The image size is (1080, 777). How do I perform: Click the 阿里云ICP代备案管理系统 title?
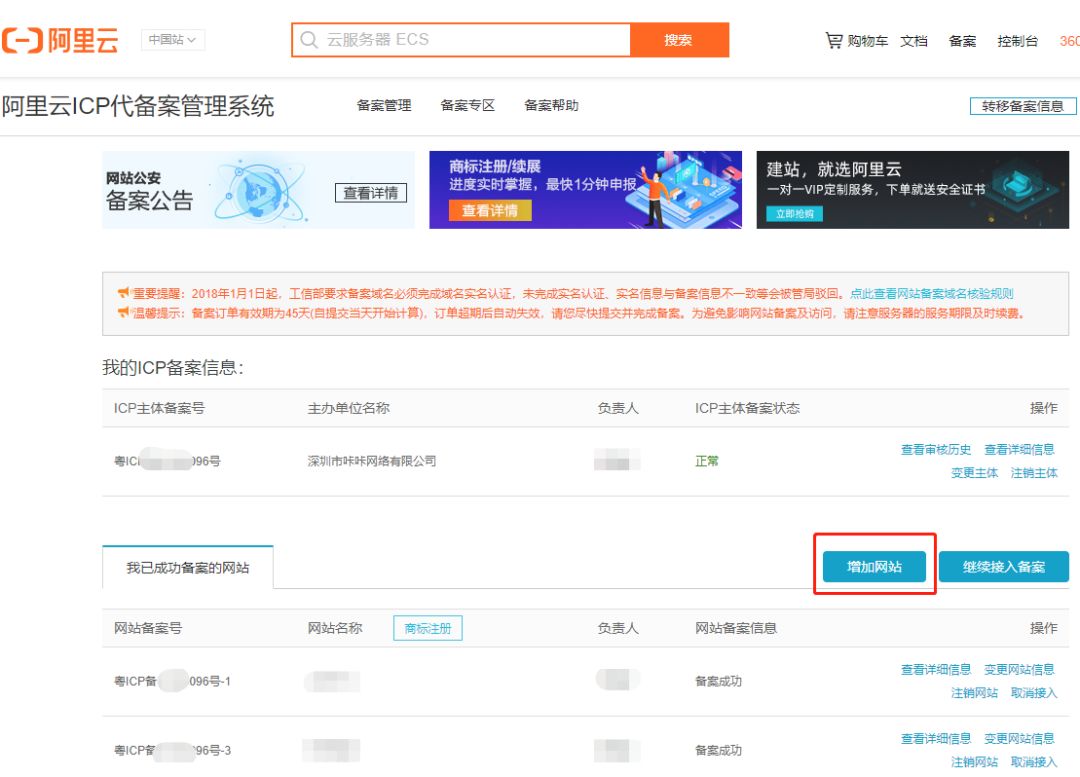coord(138,106)
